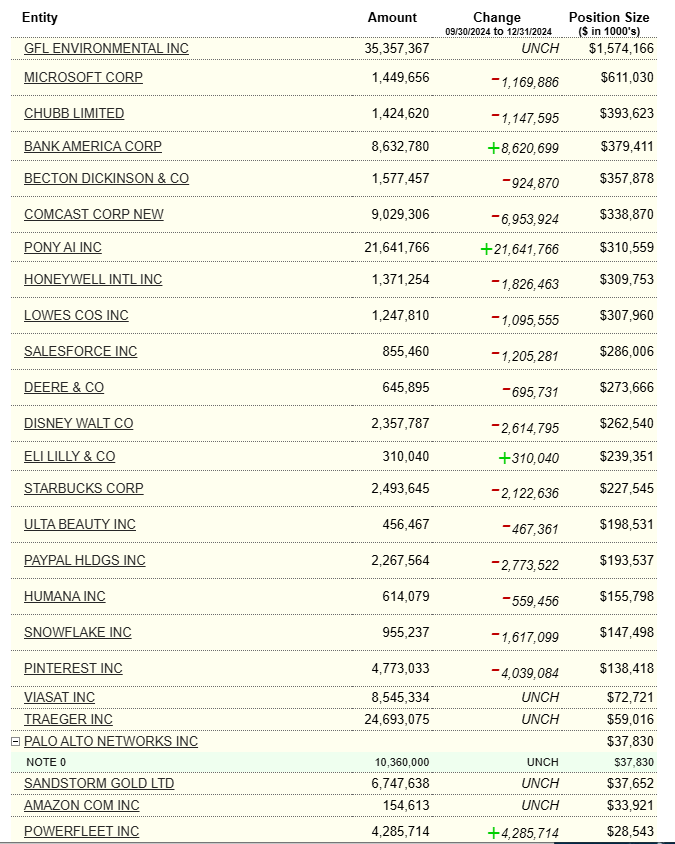This screenshot has height=844, width=675.
Task: Select the +21,641,766 change value
Action: (519, 249)
